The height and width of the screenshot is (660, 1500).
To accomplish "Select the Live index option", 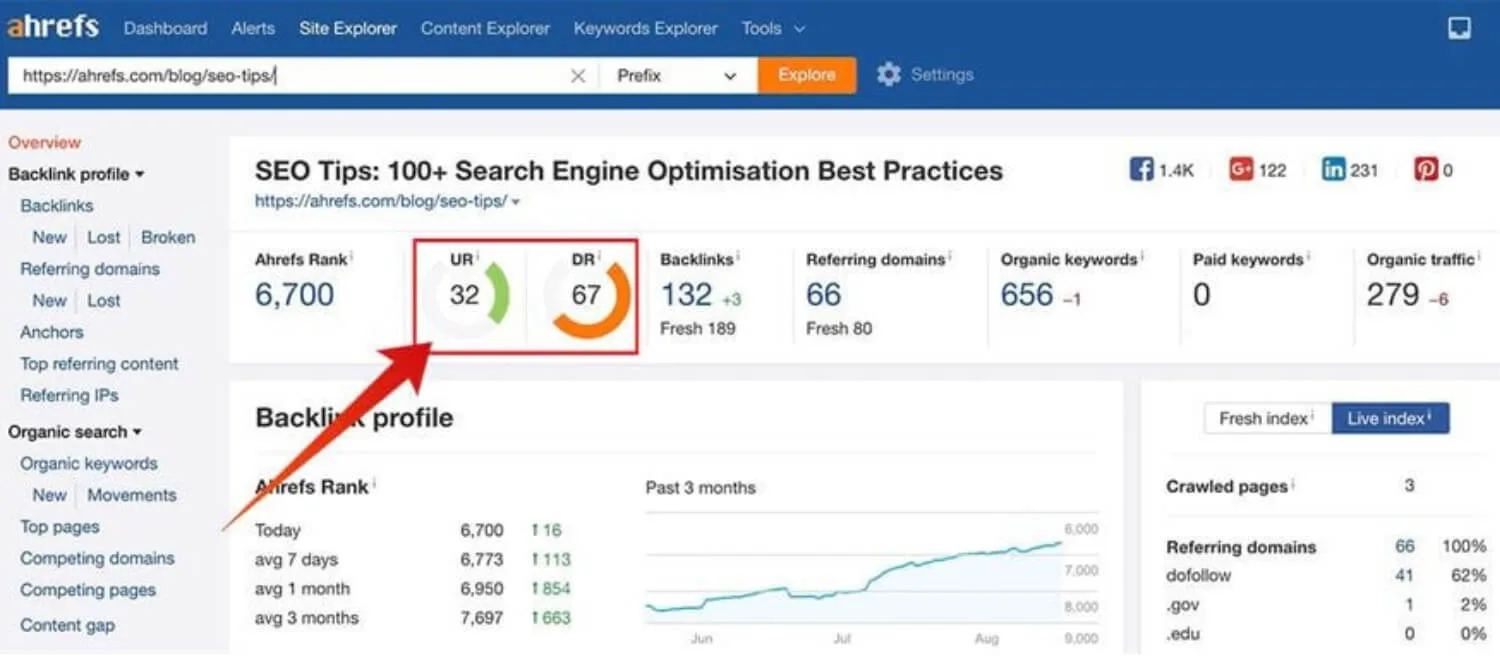I will click(x=1390, y=418).
